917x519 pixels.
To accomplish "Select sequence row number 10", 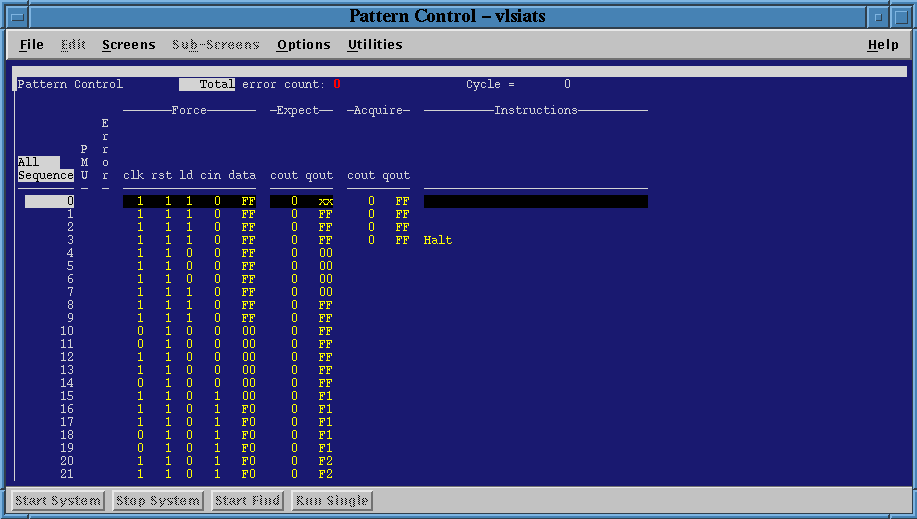I will click(x=67, y=331).
